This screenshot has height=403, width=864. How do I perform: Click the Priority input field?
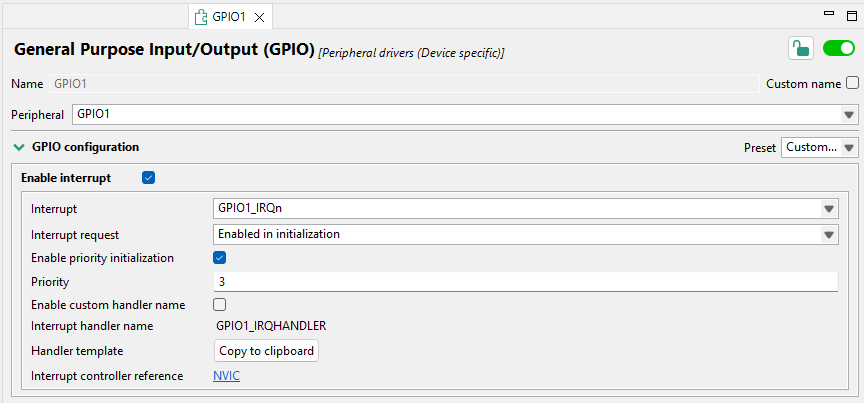click(526, 282)
